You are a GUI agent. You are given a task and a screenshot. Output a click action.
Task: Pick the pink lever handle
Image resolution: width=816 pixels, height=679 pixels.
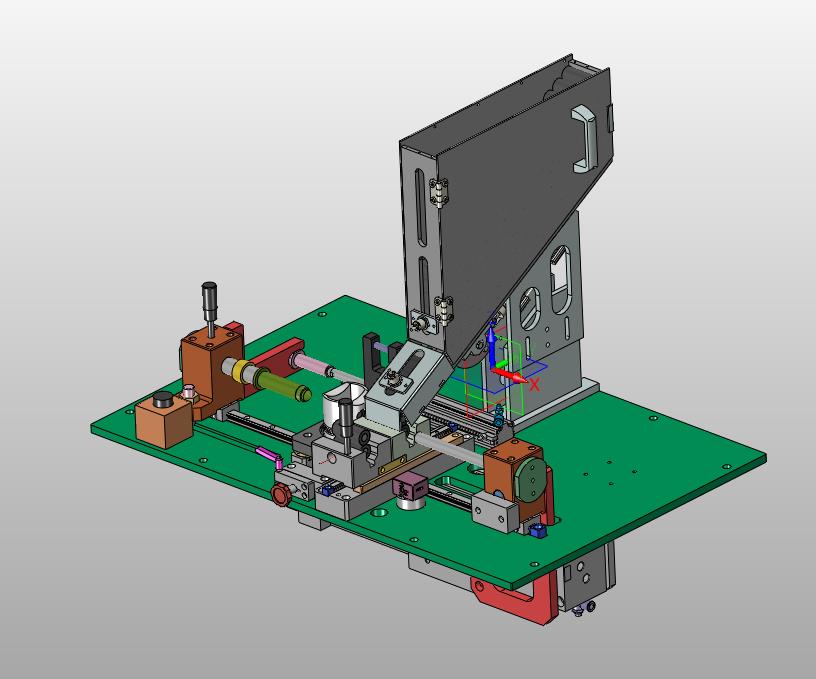click(x=270, y=456)
